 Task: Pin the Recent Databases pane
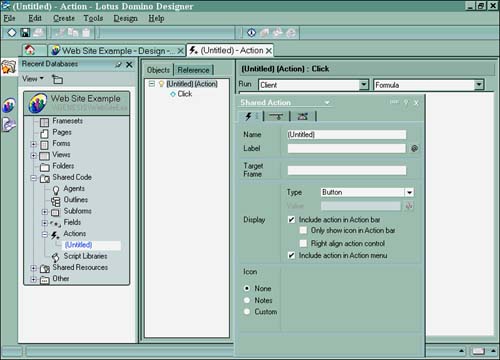point(118,65)
